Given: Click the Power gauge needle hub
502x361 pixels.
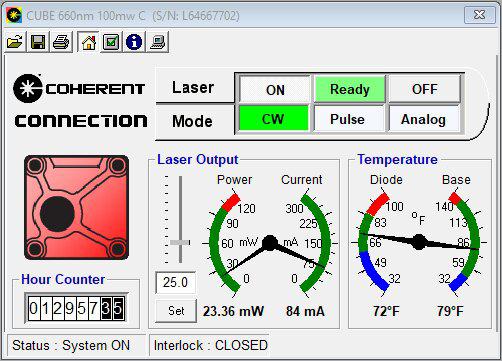Looking at the screenshot, I should pos(270,243).
